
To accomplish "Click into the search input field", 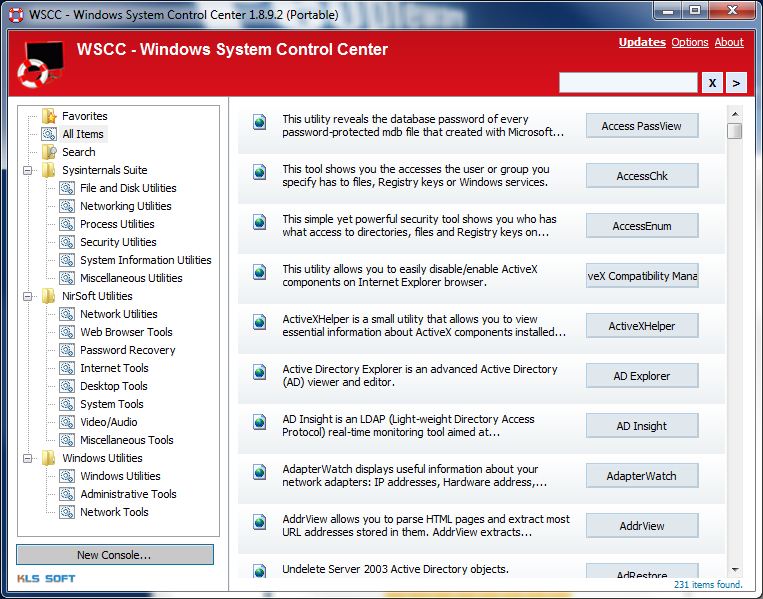I will coord(628,83).
